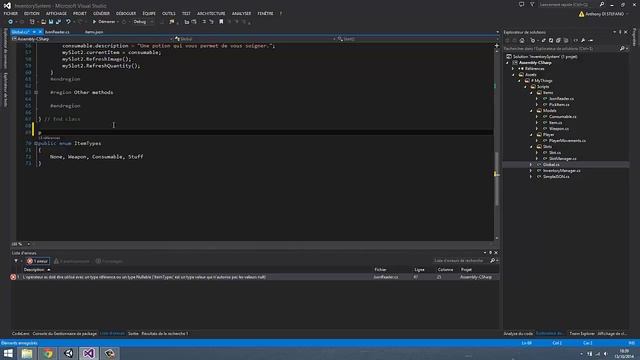The height and width of the screenshot is (360, 640).
Task: Click the increase indent toolbar icon
Action: 194,22
